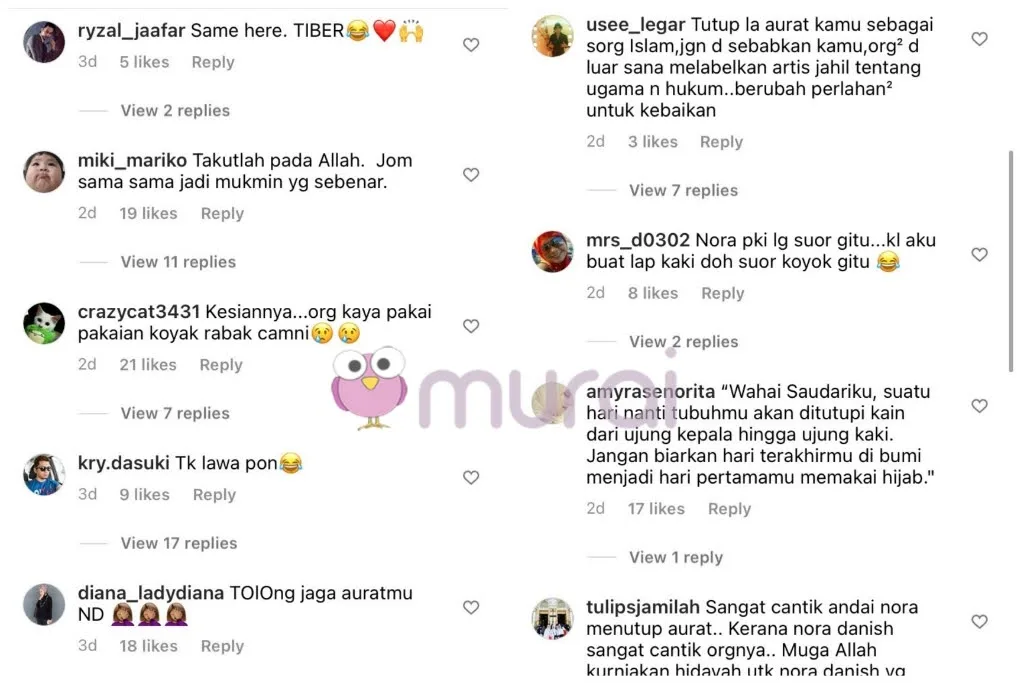Screen dimensions: 1024x683
Task: Open tulipsjamilah's profile via username
Action: pyautogui.click(x=643, y=607)
